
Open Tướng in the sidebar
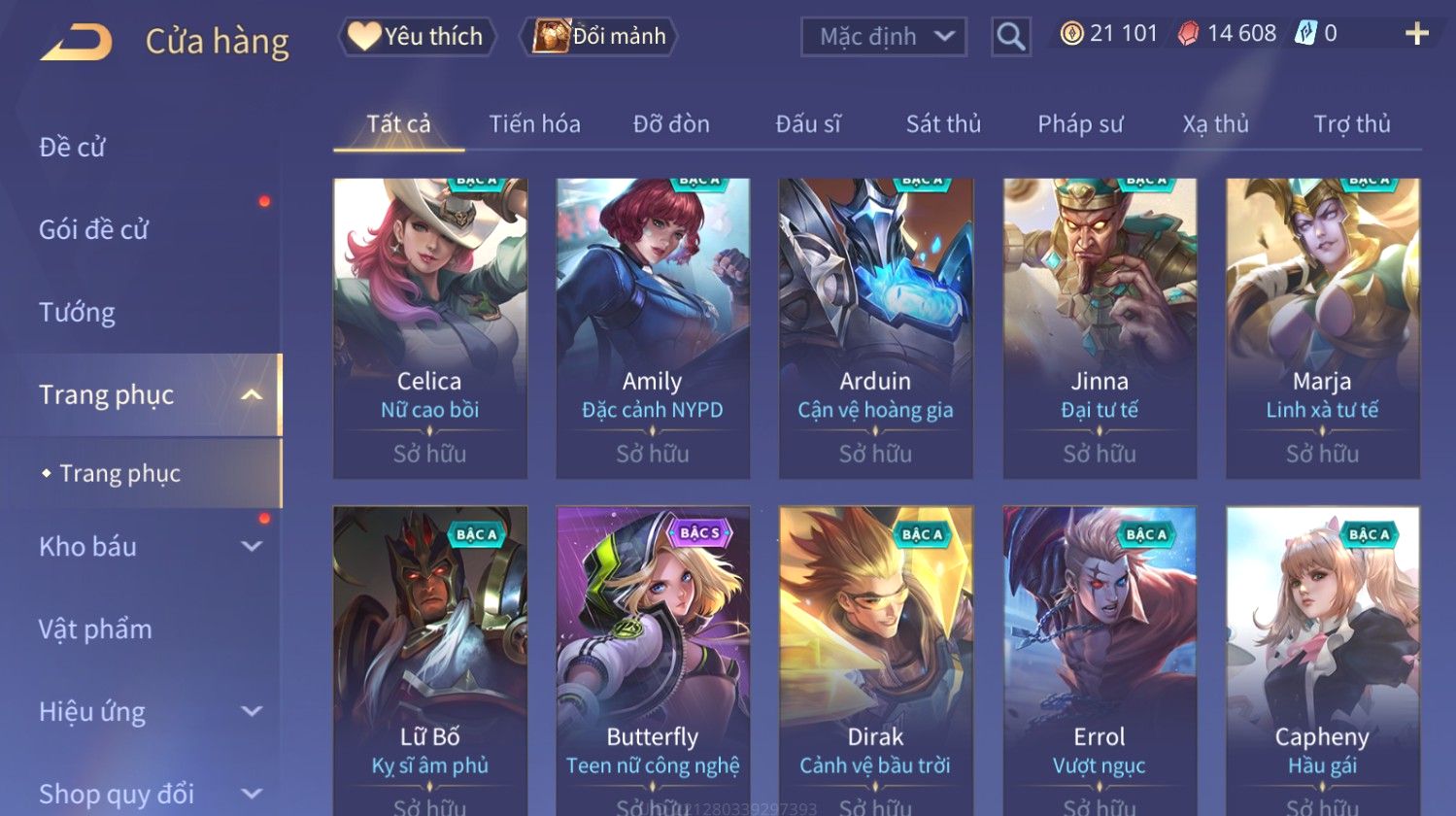(77, 313)
